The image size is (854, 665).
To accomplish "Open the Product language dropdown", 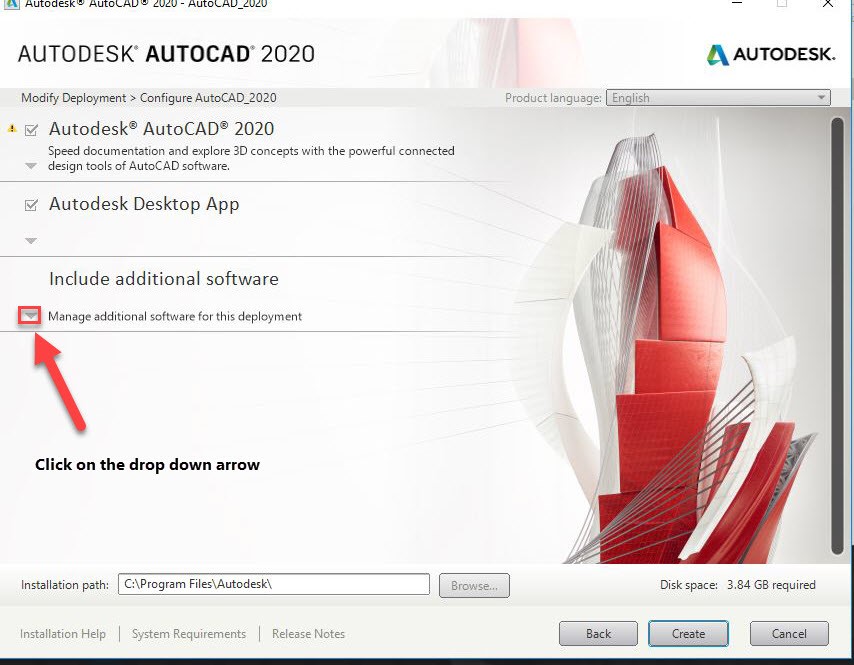I will [718, 98].
